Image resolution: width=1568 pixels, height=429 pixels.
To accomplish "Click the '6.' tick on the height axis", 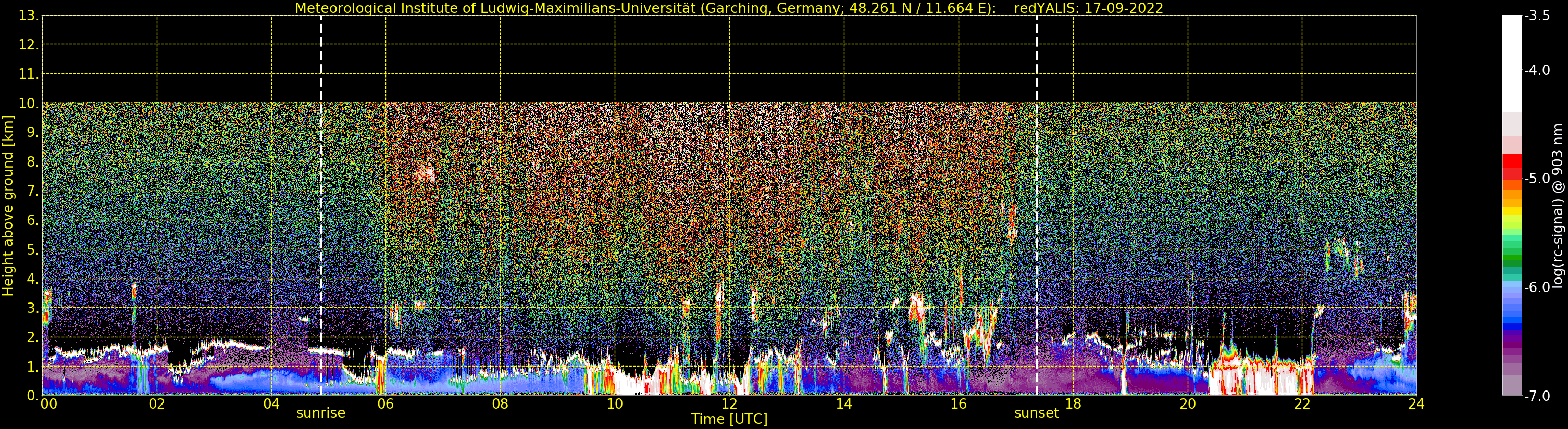I will pos(32,220).
